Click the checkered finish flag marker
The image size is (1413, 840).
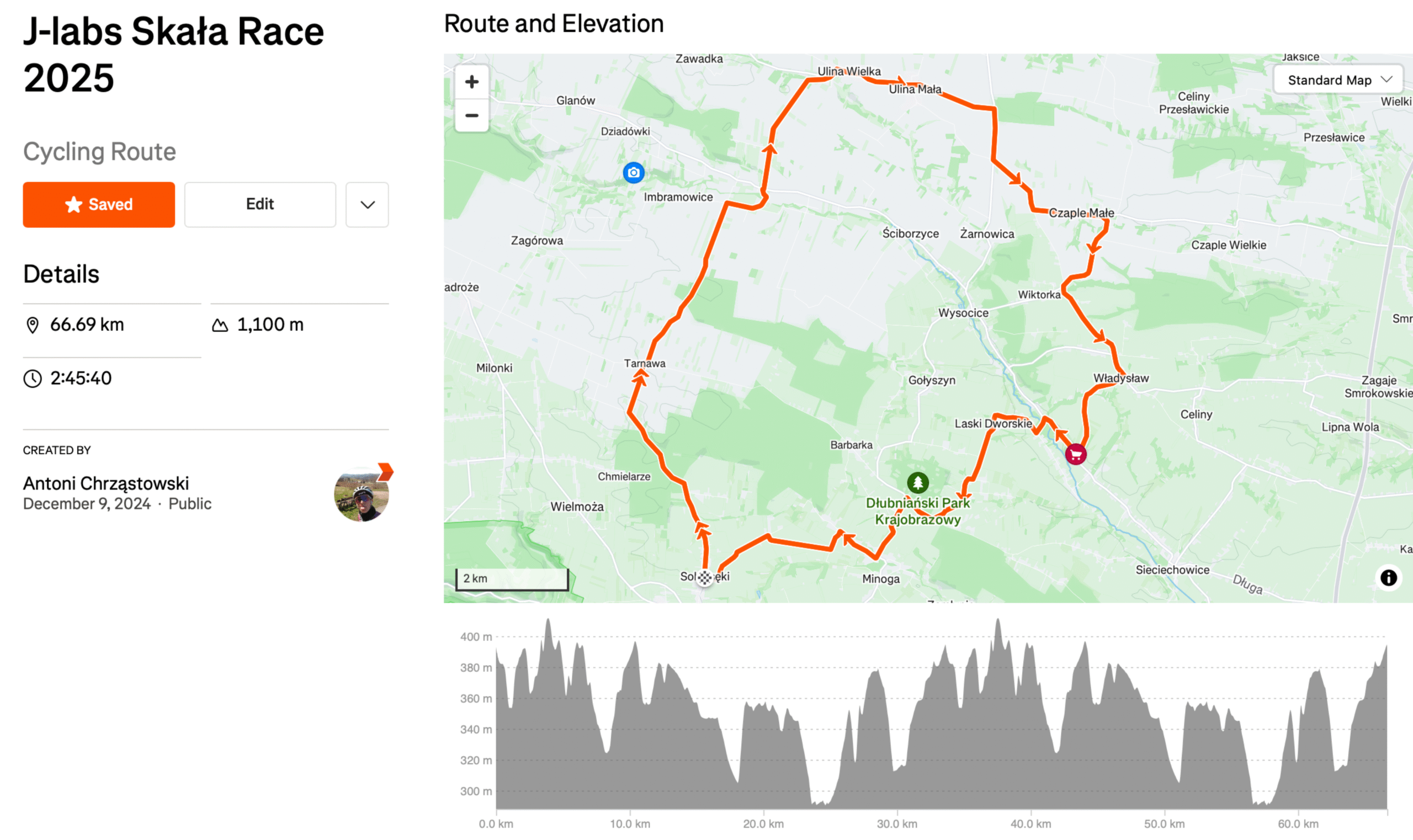[x=704, y=577]
